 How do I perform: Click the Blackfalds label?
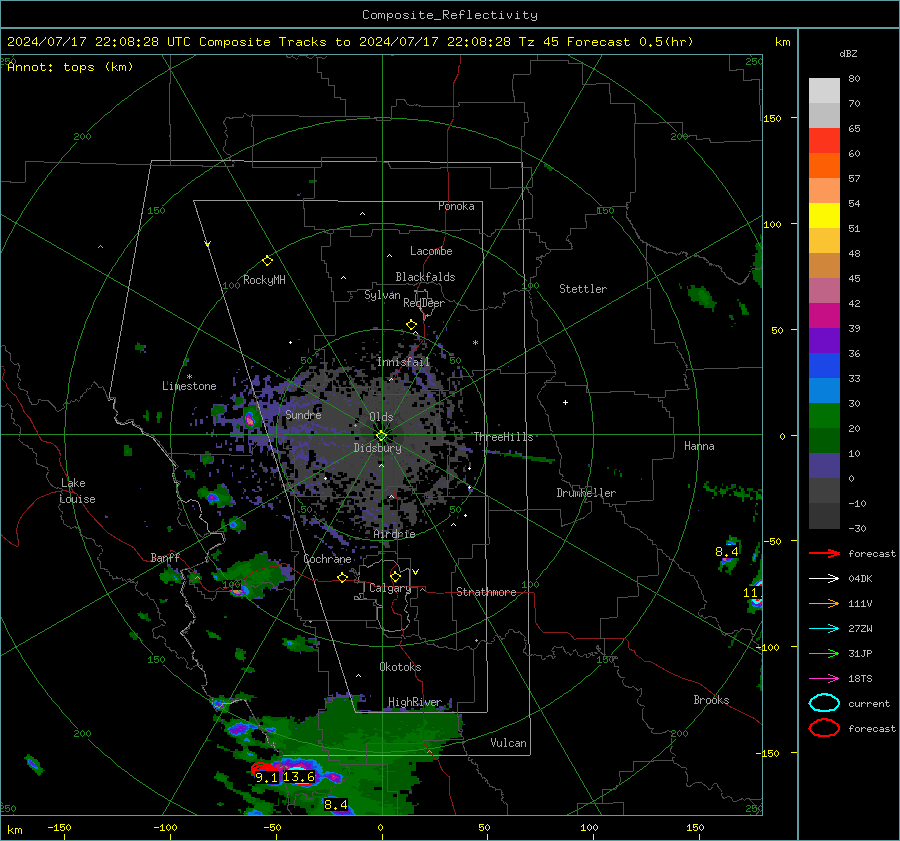[x=425, y=277]
